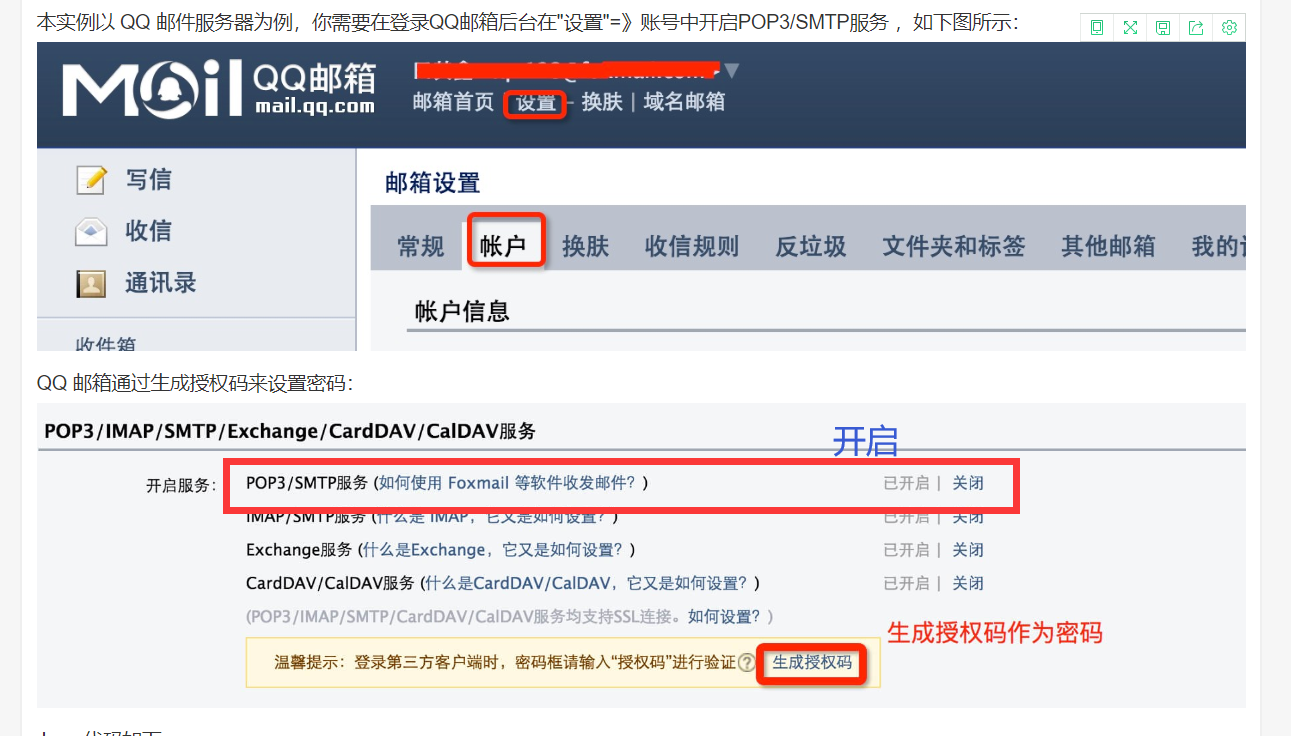Image resolution: width=1291 pixels, height=736 pixels.
Task: Open the 域名邮箱 header link
Action: pyautogui.click(x=684, y=102)
